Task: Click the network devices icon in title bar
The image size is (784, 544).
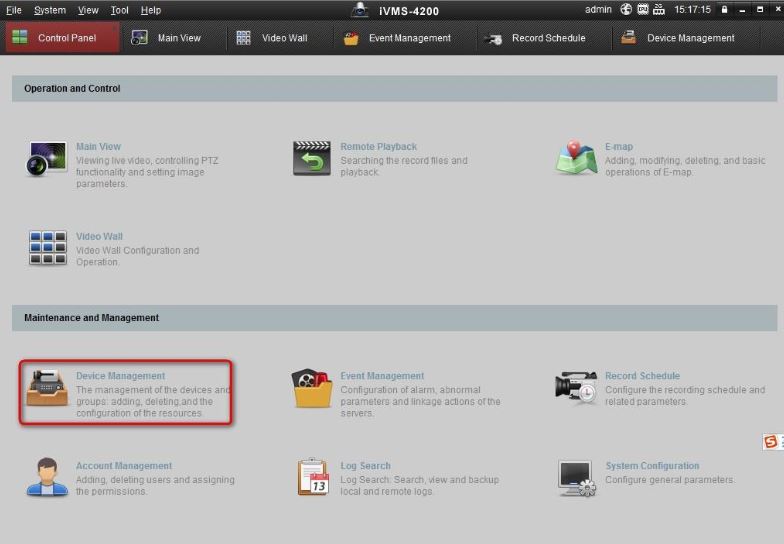Action: (659, 10)
